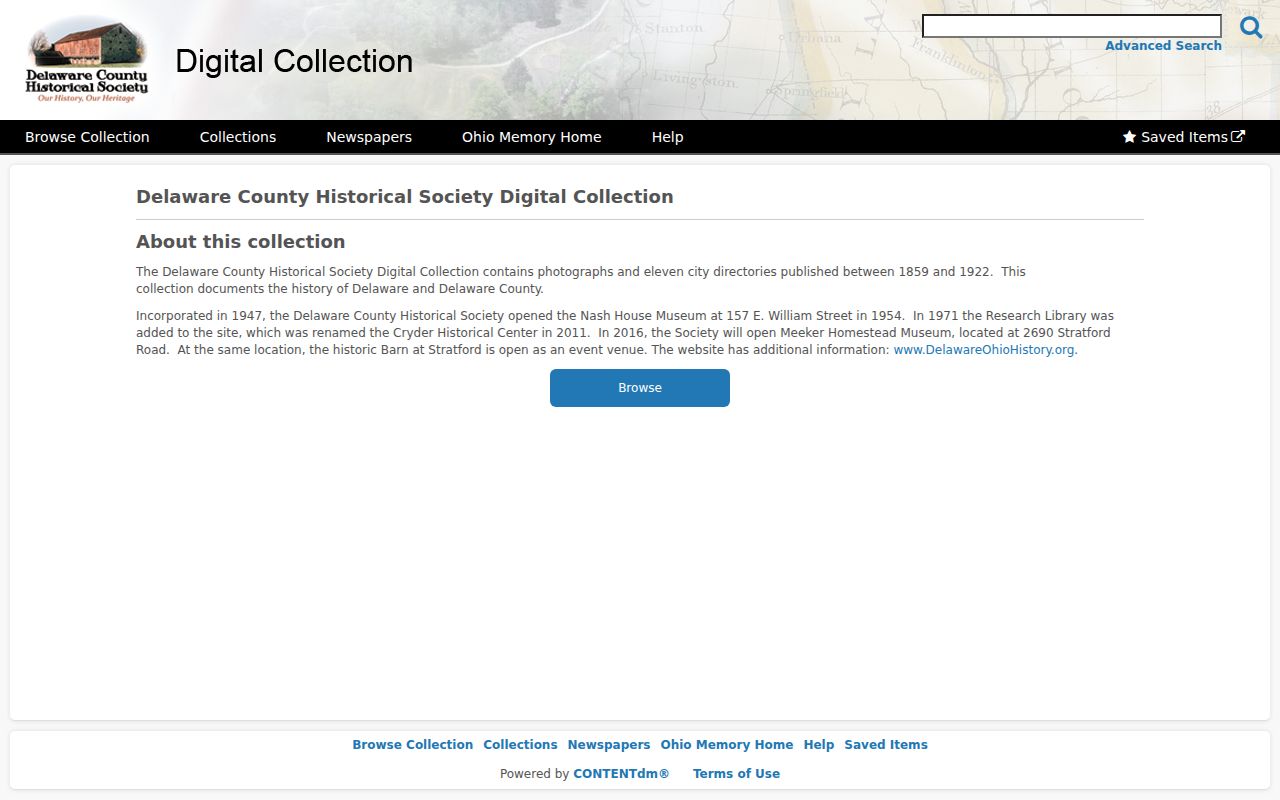Select Collections in the black navigation bar
The height and width of the screenshot is (800, 1280).
[x=238, y=137]
